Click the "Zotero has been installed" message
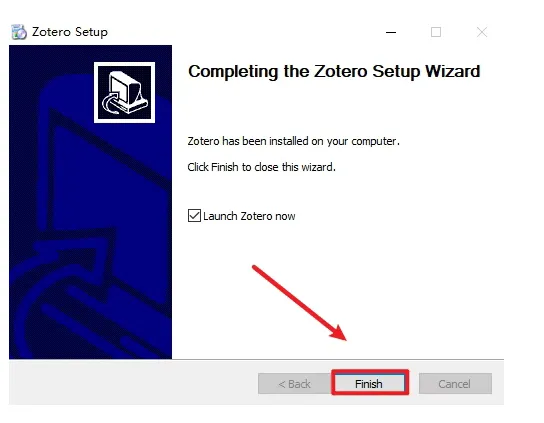Image resolution: width=544 pixels, height=423 pixels. (x=294, y=141)
